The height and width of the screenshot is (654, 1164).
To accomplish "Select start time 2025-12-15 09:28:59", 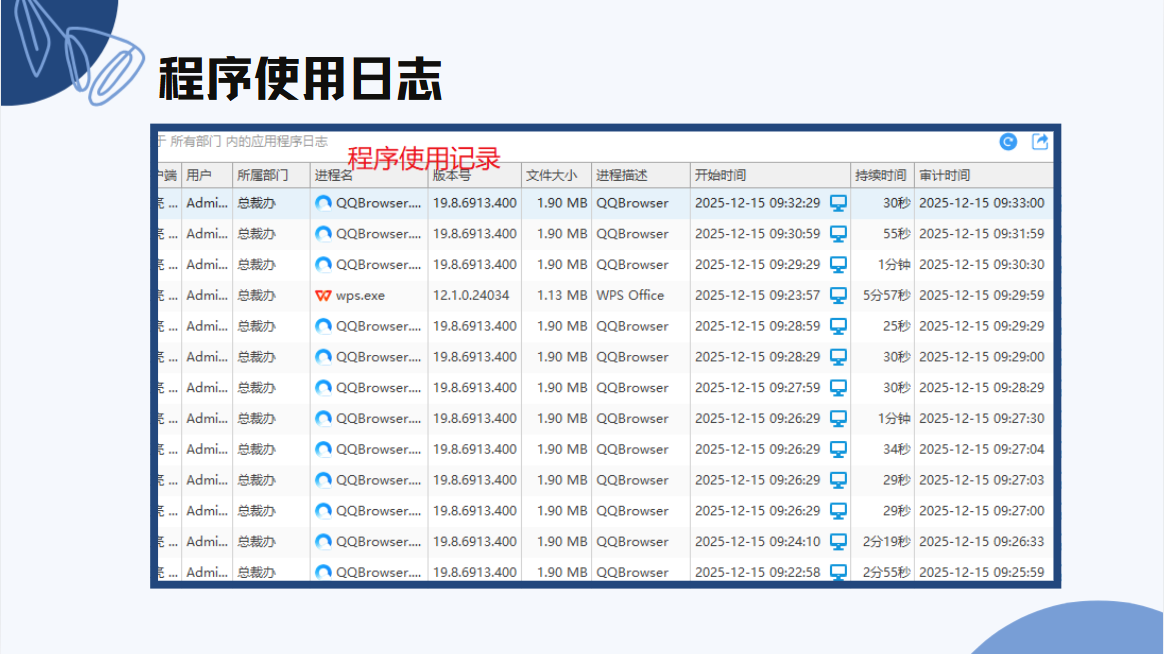I will (x=757, y=326).
